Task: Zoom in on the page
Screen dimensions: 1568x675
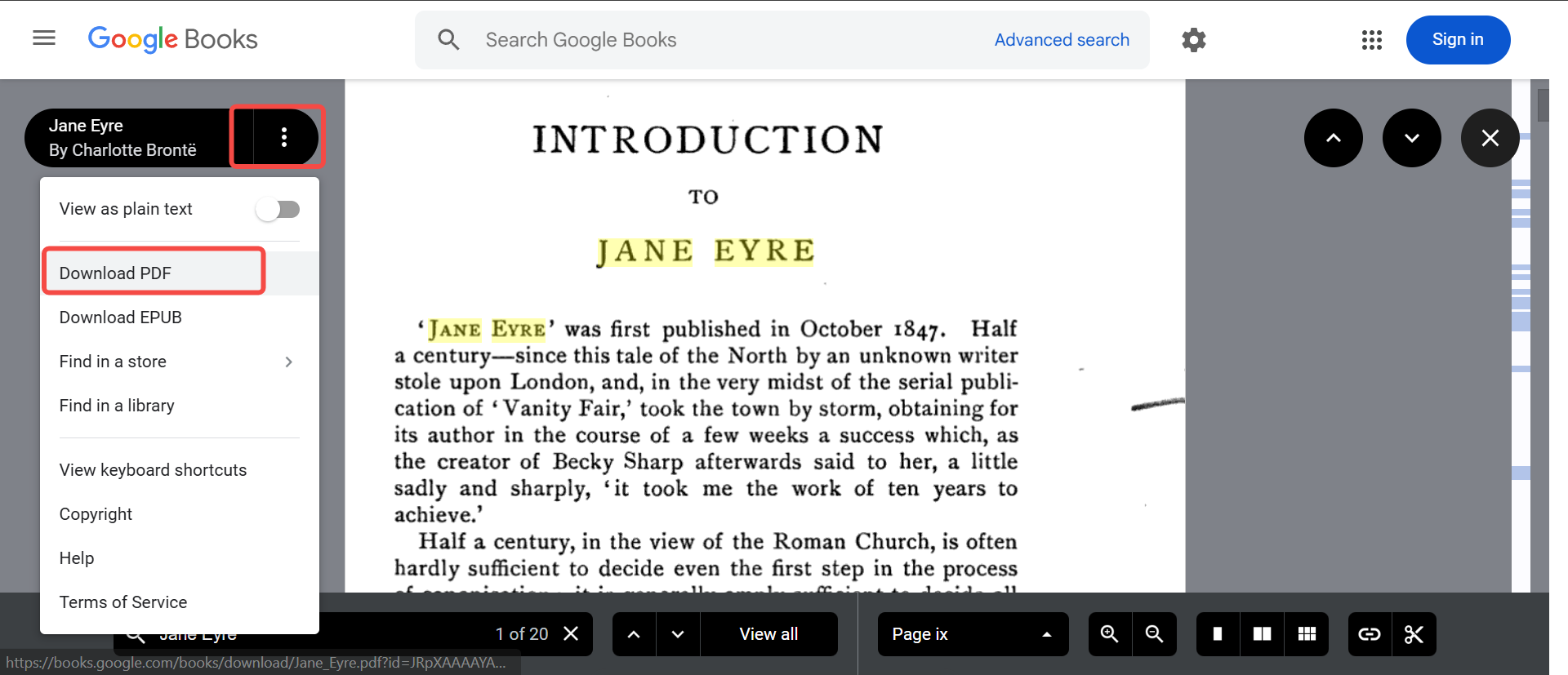Action: pyautogui.click(x=1110, y=634)
